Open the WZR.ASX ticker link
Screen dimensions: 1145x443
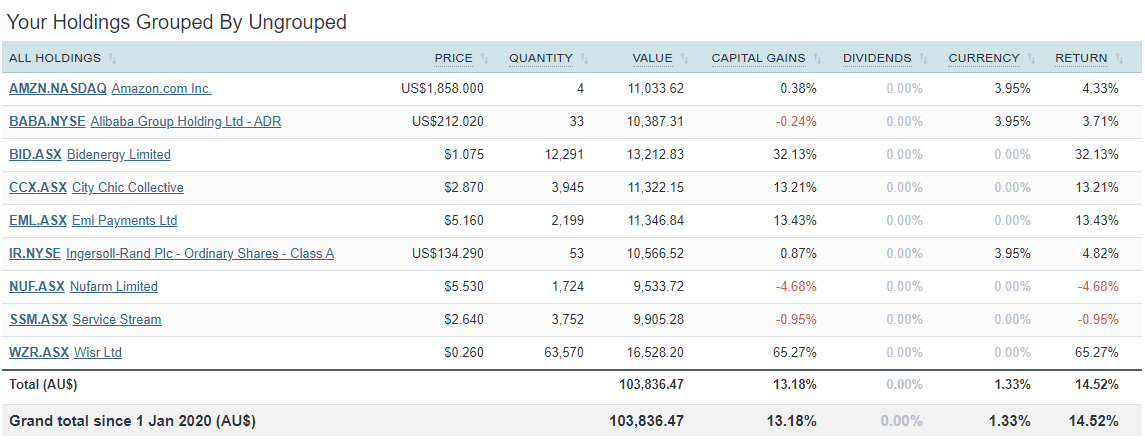coord(39,353)
